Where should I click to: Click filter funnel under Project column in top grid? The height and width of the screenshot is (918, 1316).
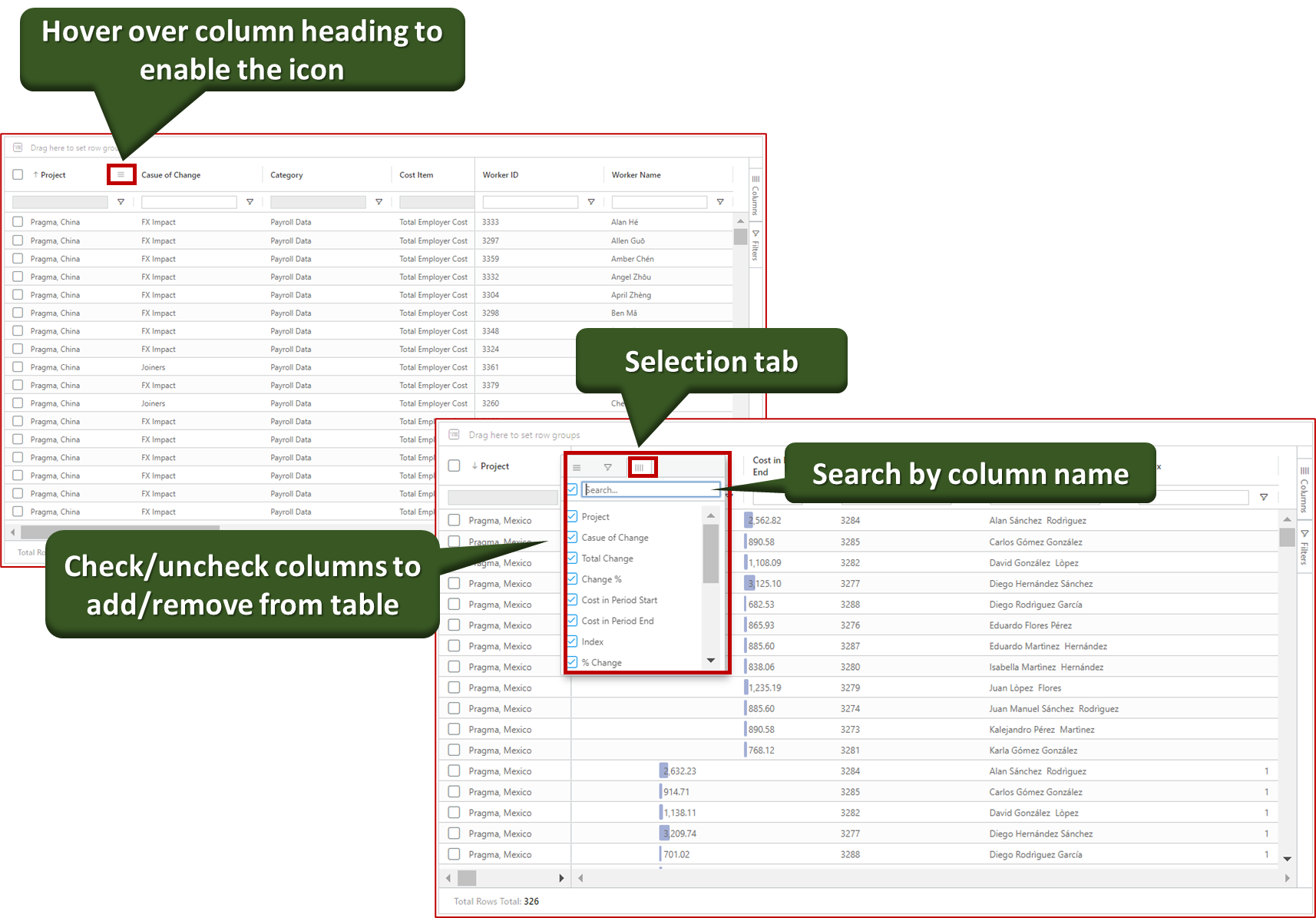click(x=121, y=202)
